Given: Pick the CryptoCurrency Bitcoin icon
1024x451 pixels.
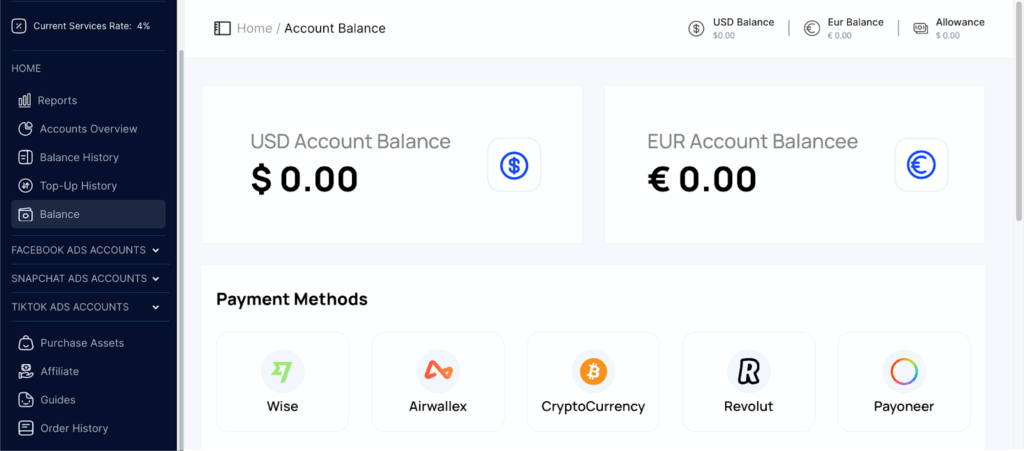Looking at the screenshot, I should (x=593, y=371).
